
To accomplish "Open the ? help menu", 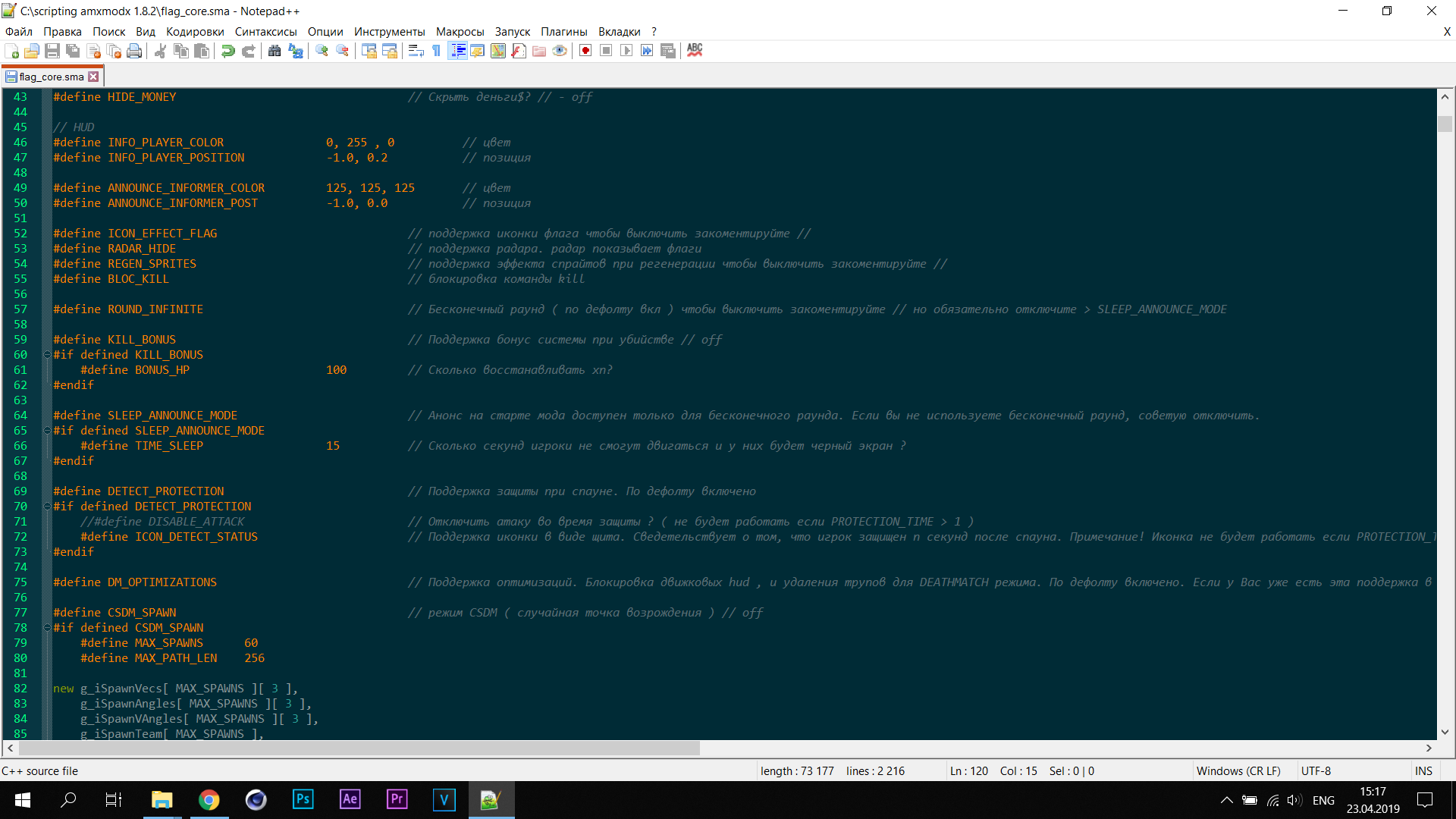I will coord(654,31).
